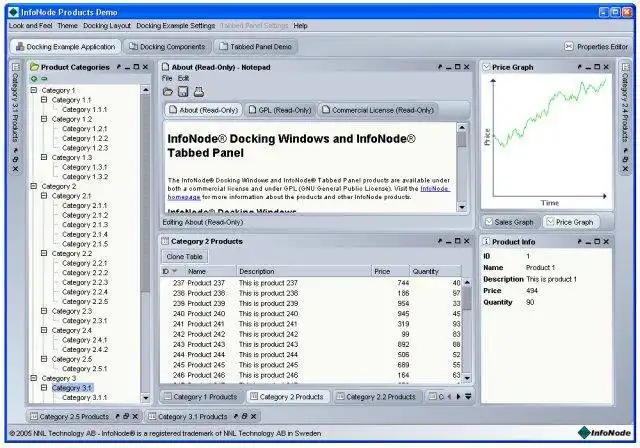640x448 pixels.
Task: Select the Product 241 table row
Action: (x=311, y=324)
